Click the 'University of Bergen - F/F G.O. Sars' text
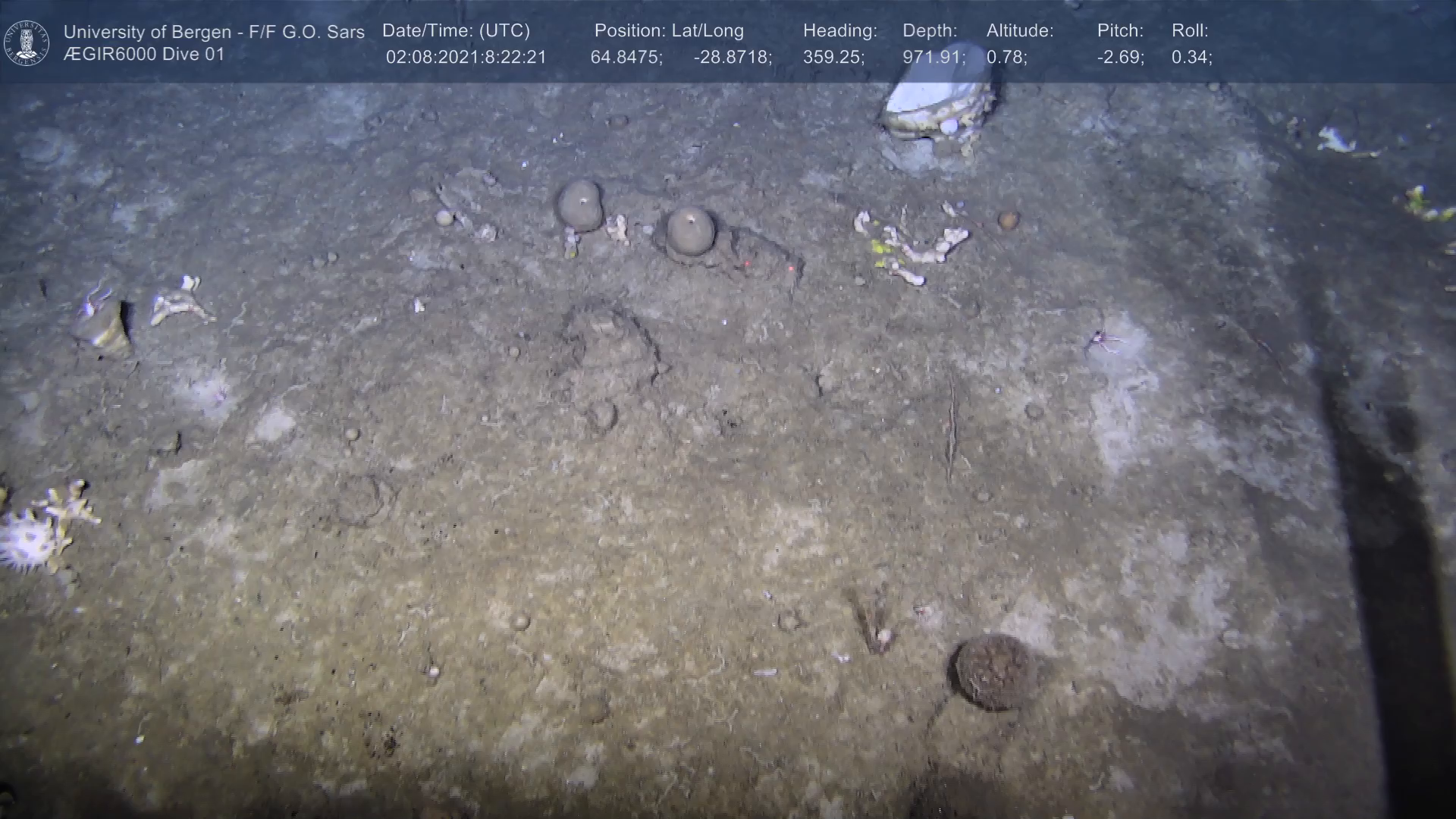 (214, 32)
